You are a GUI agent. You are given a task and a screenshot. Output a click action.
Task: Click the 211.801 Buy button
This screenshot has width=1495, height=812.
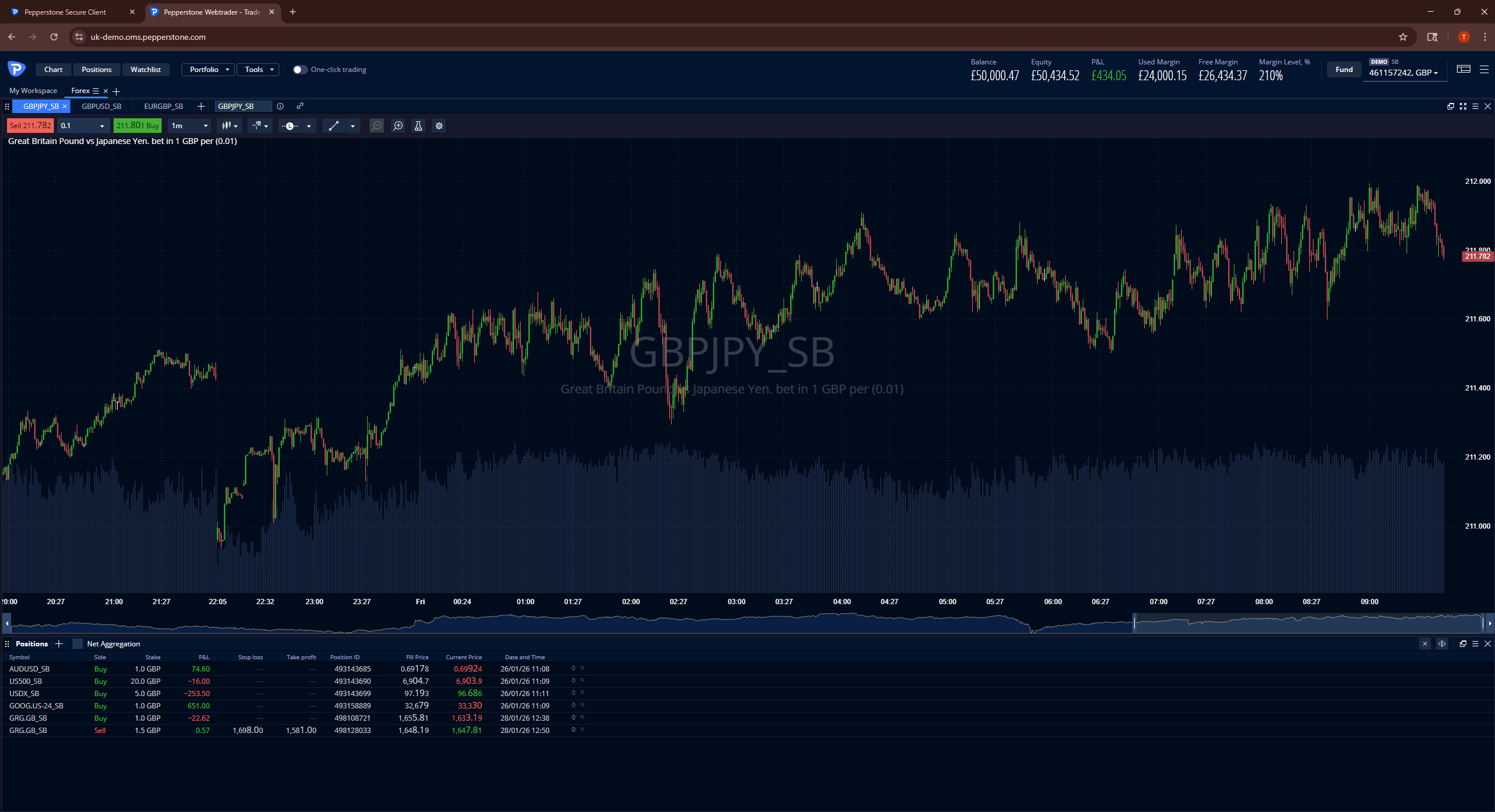[138, 126]
